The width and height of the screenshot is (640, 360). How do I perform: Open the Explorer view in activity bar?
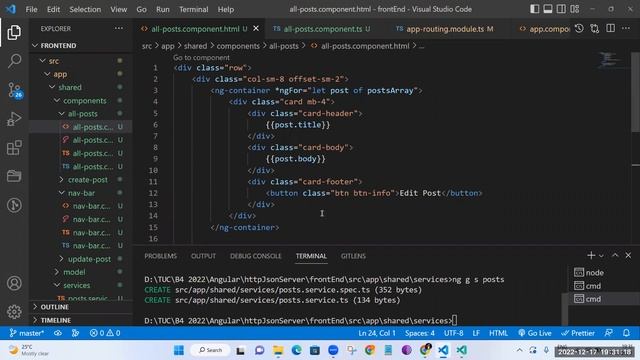point(14,32)
